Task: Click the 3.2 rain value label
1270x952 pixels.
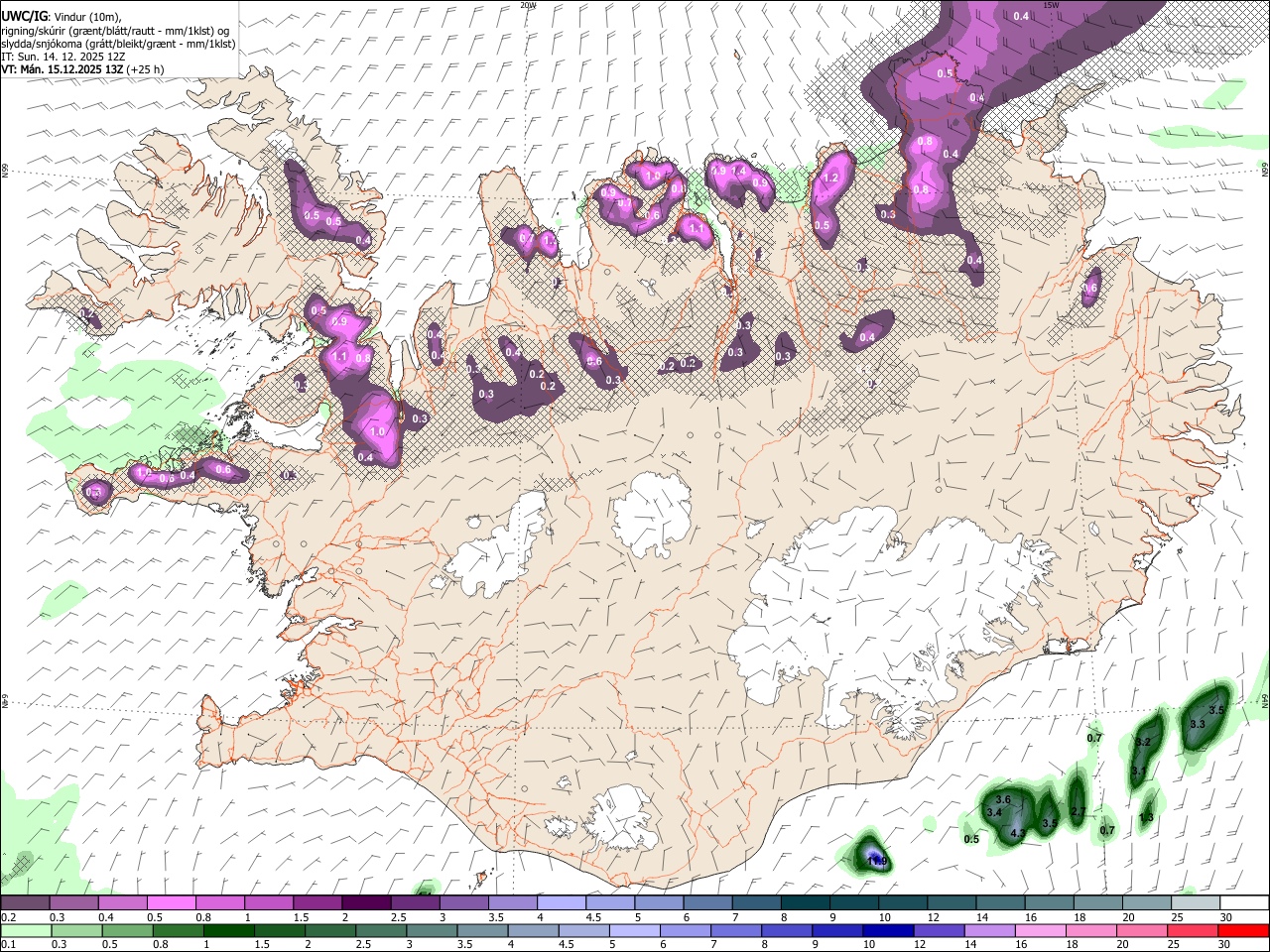Action: tap(1143, 742)
